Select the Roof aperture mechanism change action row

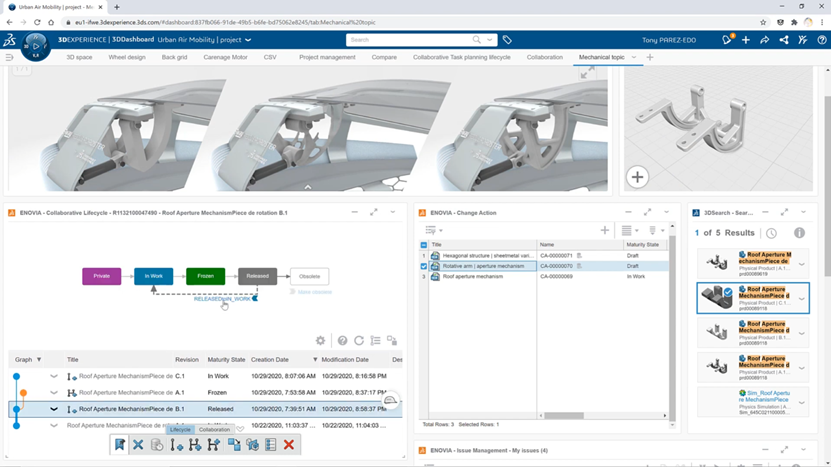543,277
